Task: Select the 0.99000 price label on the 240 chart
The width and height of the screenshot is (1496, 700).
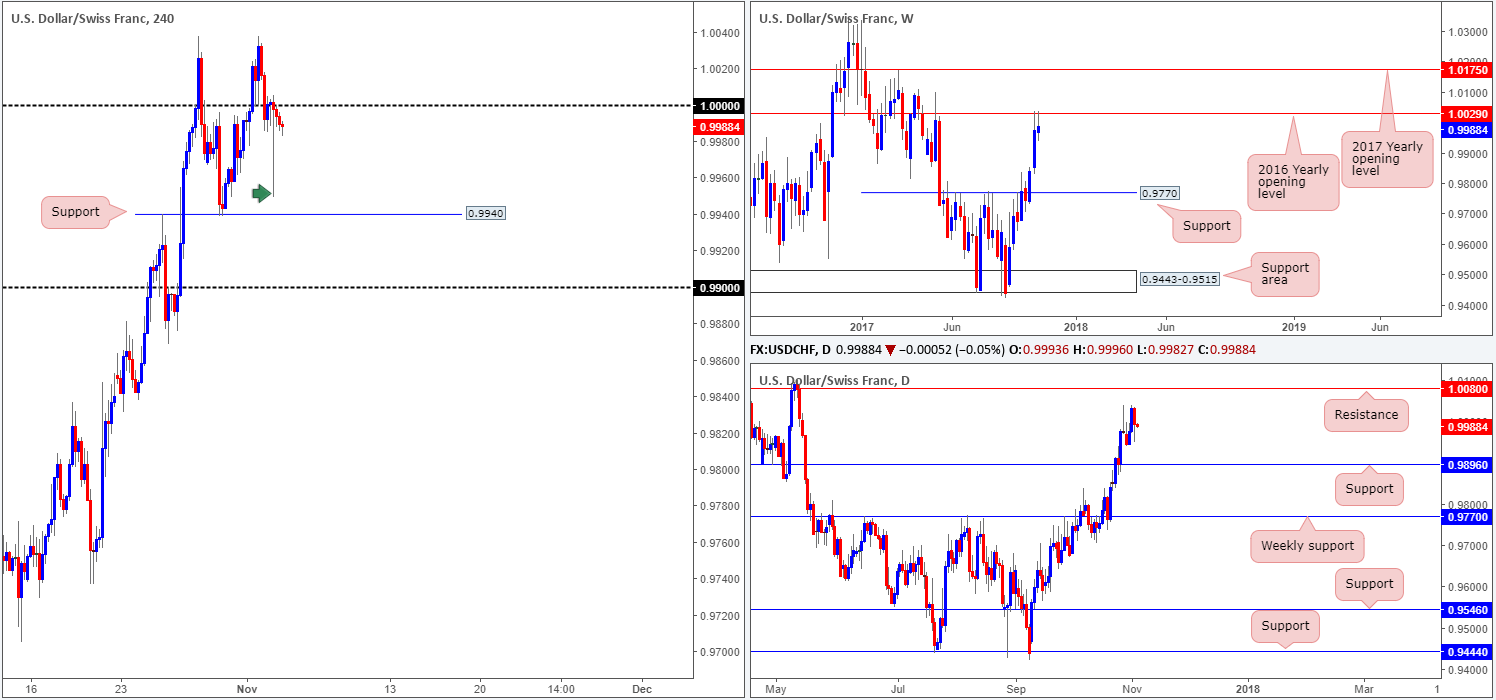Action: click(x=718, y=287)
